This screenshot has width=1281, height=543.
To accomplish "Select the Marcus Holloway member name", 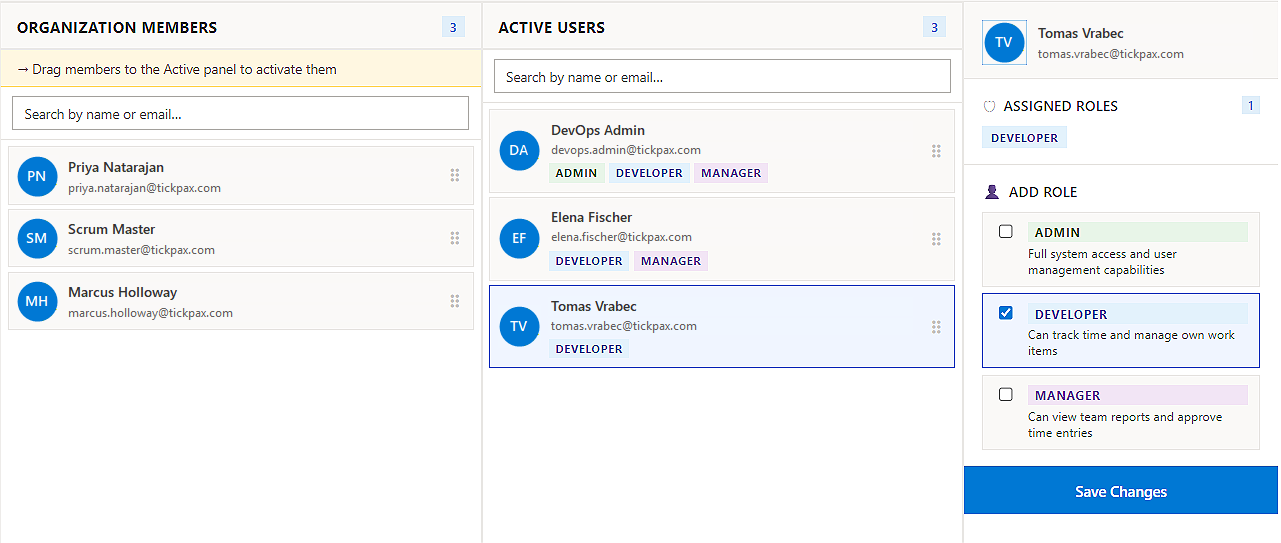I will click(x=122, y=292).
